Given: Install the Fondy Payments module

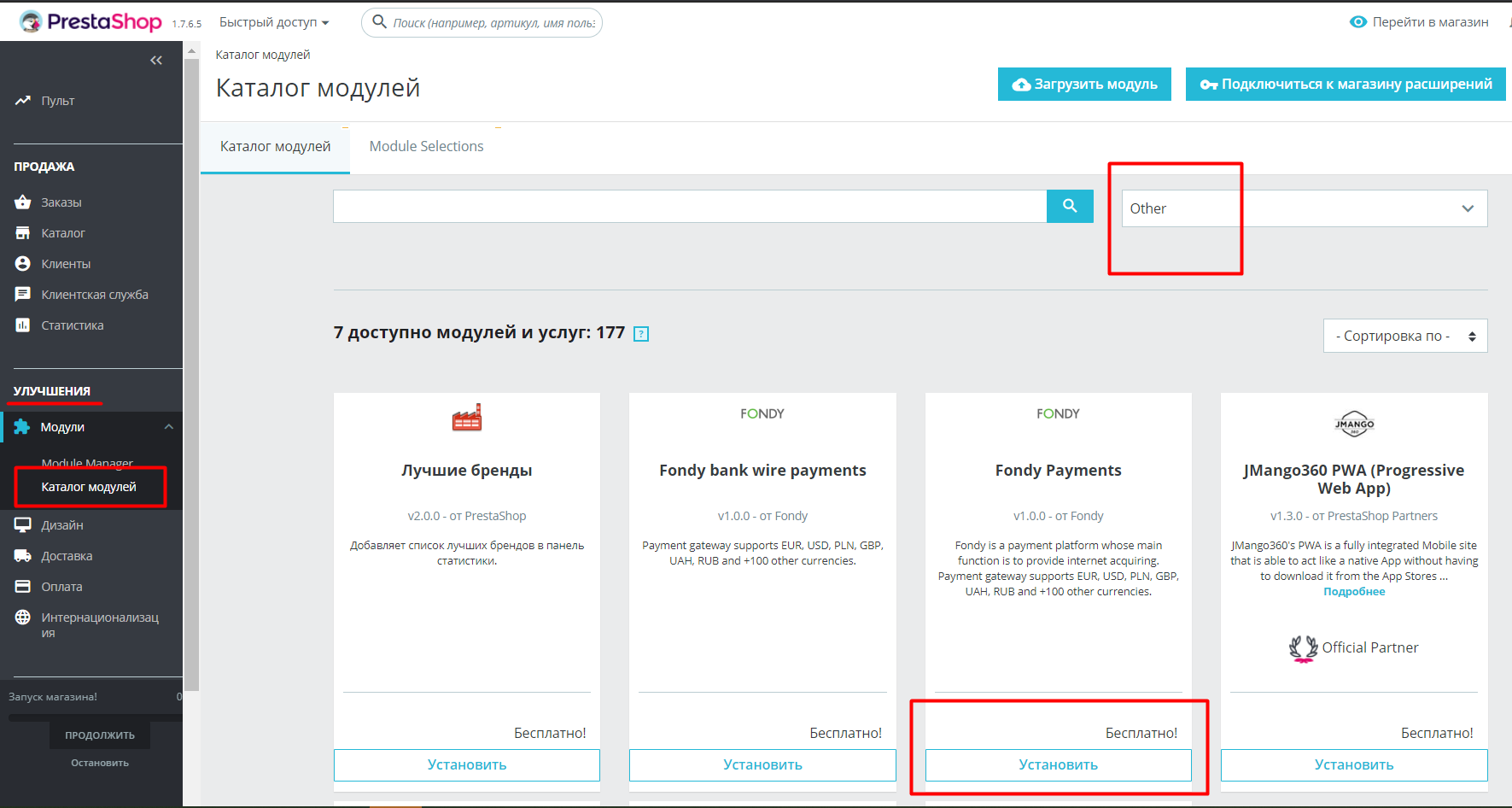Looking at the screenshot, I should pyautogui.click(x=1059, y=765).
